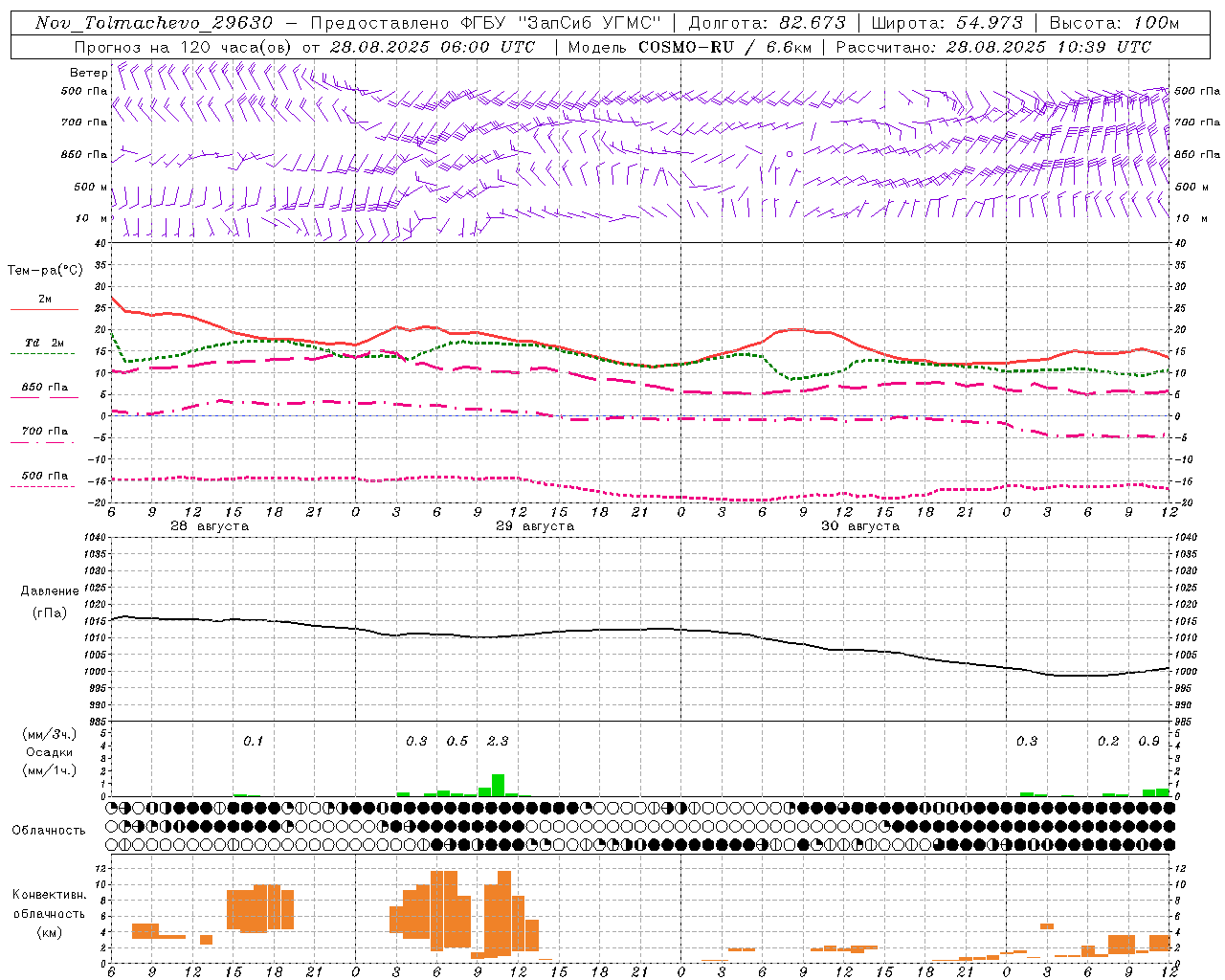This screenshot has width=1225, height=980.
Task: Click the tallest green precipitation bar
Action: (498, 785)
